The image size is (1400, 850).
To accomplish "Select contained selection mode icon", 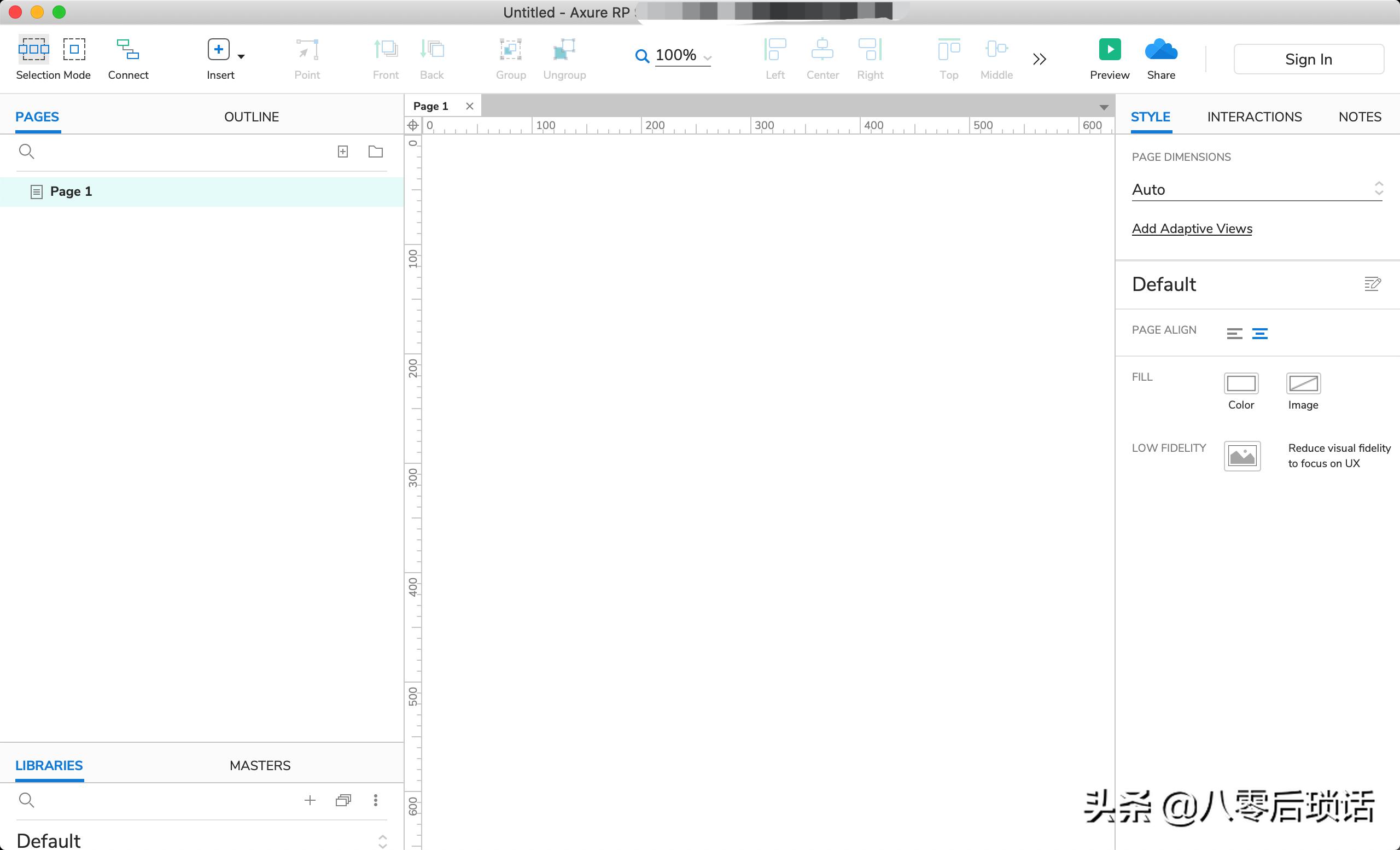I will [x=74, y=50].
